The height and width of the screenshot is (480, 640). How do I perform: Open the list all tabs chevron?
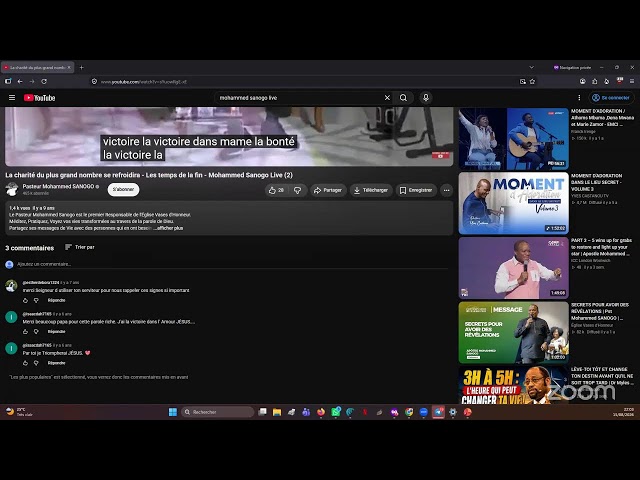(x=531, y=67)
